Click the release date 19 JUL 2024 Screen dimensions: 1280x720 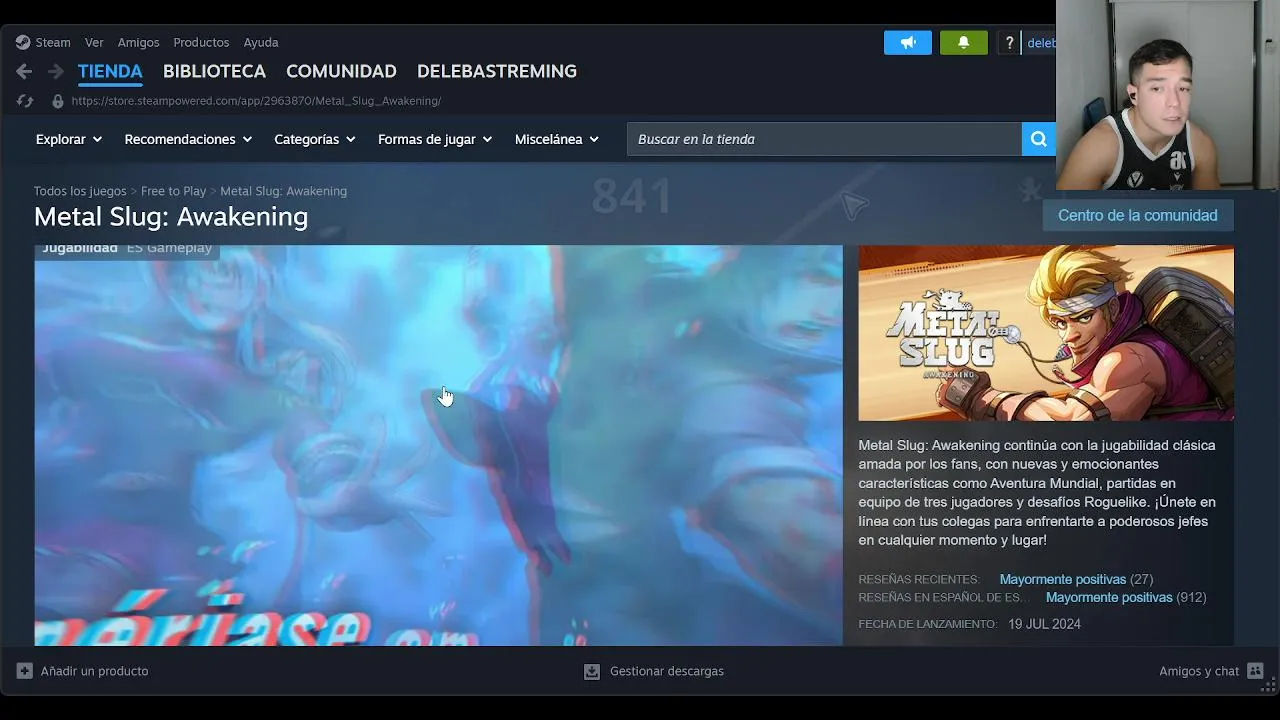(1044, 624)
